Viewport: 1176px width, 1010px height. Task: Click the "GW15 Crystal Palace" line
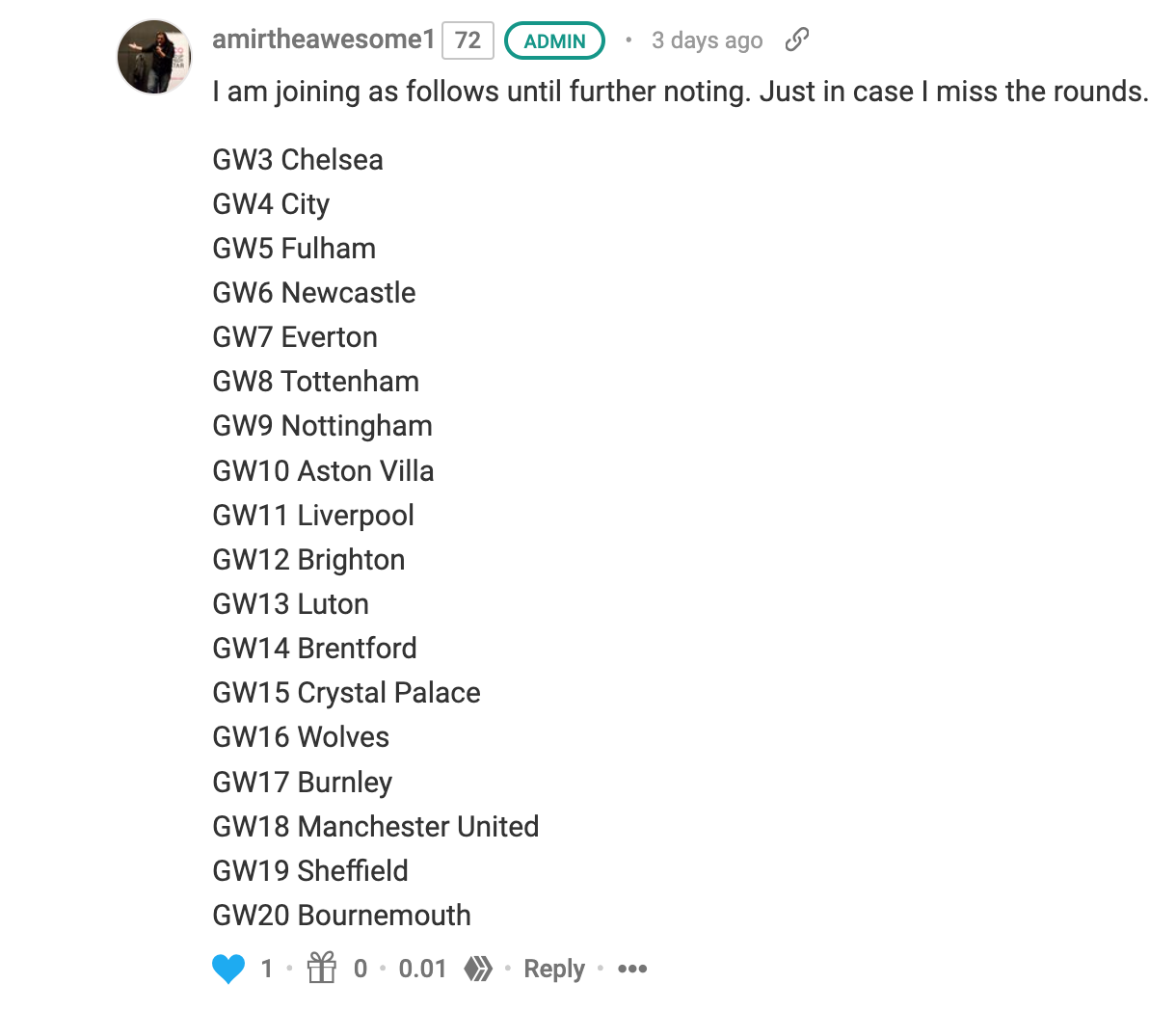tap(346, 693)
